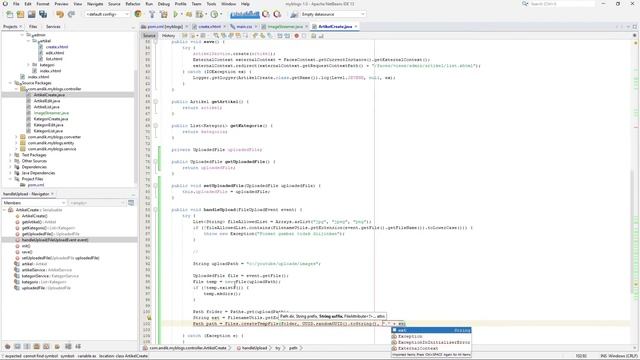Open the Navigate menu
Viewport: 640px width, 360px height.
click(95, 4)
